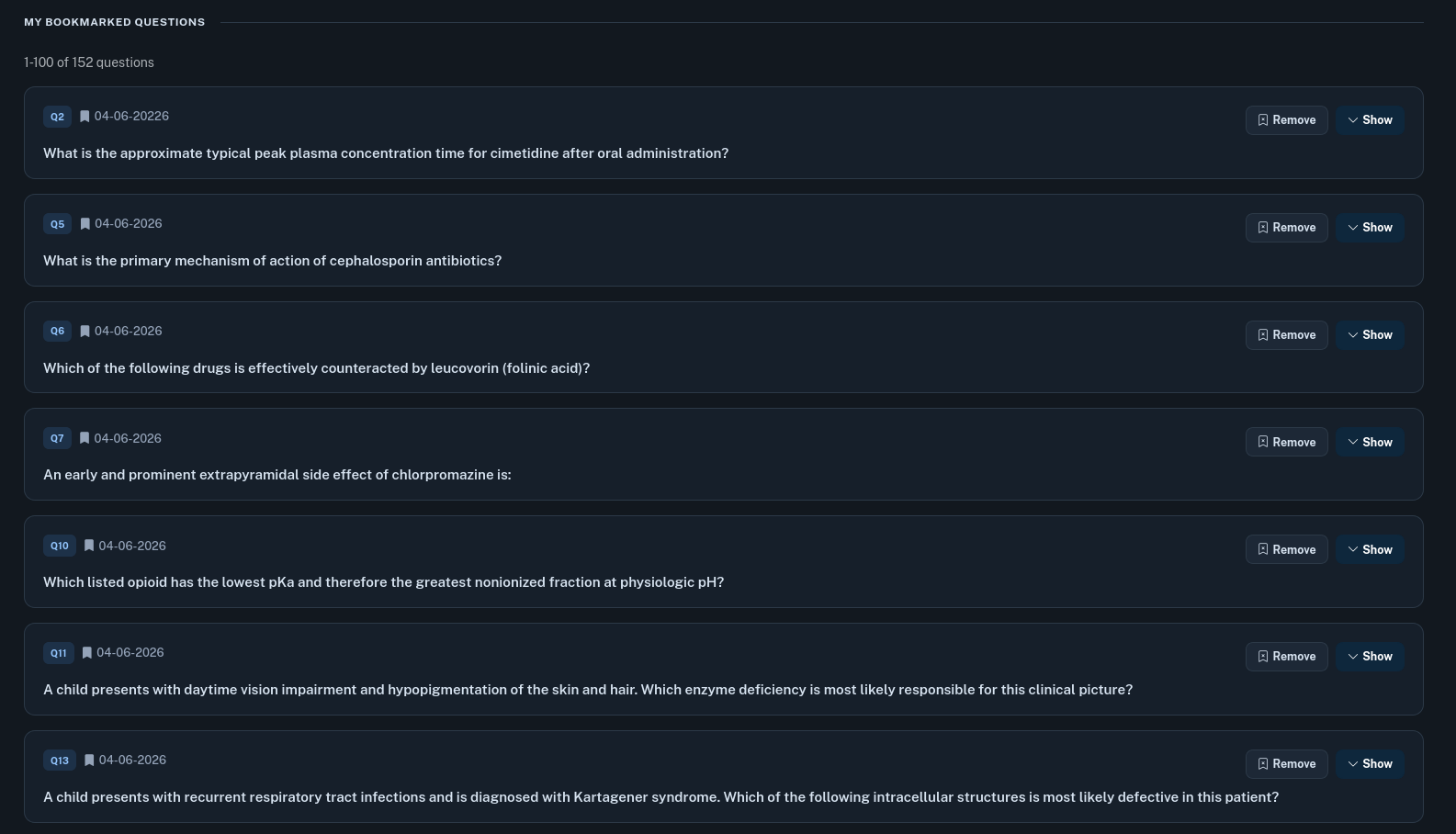Click the bookmark icon next to Q5
Viewport: 1456px width, 834px height.
pyautogui.click(x=85, y=224)
